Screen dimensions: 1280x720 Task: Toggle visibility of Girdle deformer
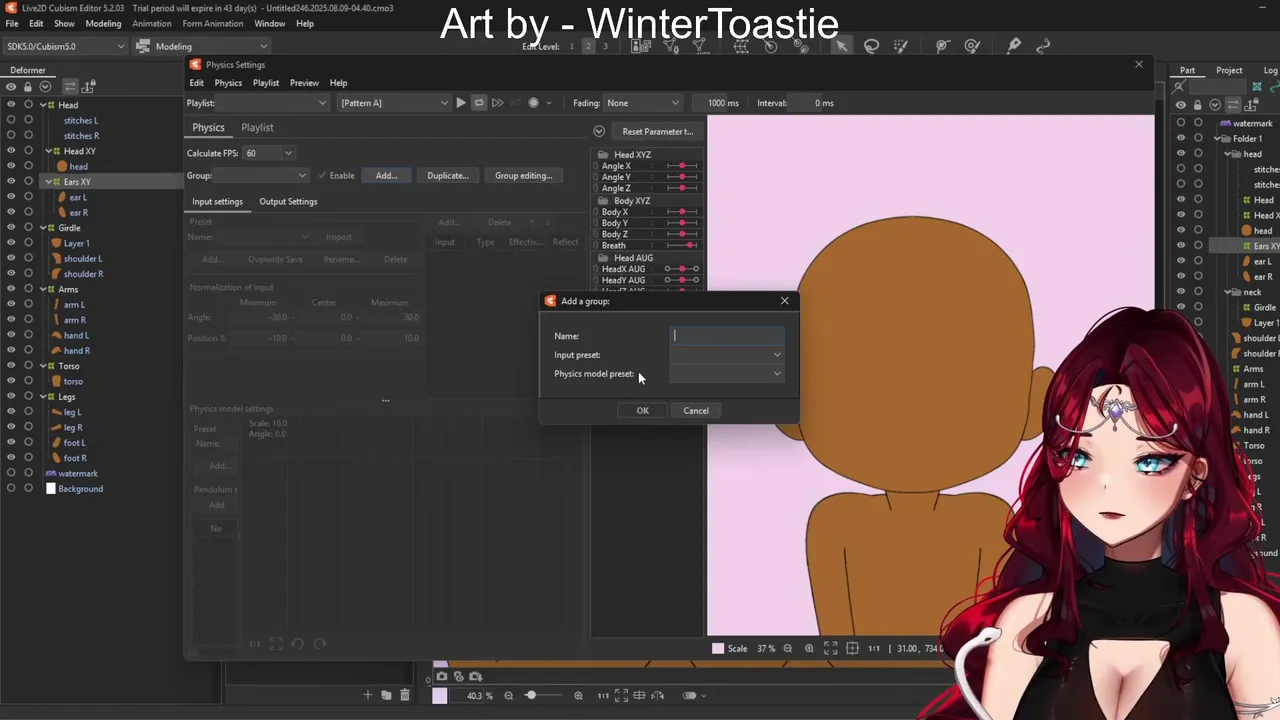[x=11, y=228]
